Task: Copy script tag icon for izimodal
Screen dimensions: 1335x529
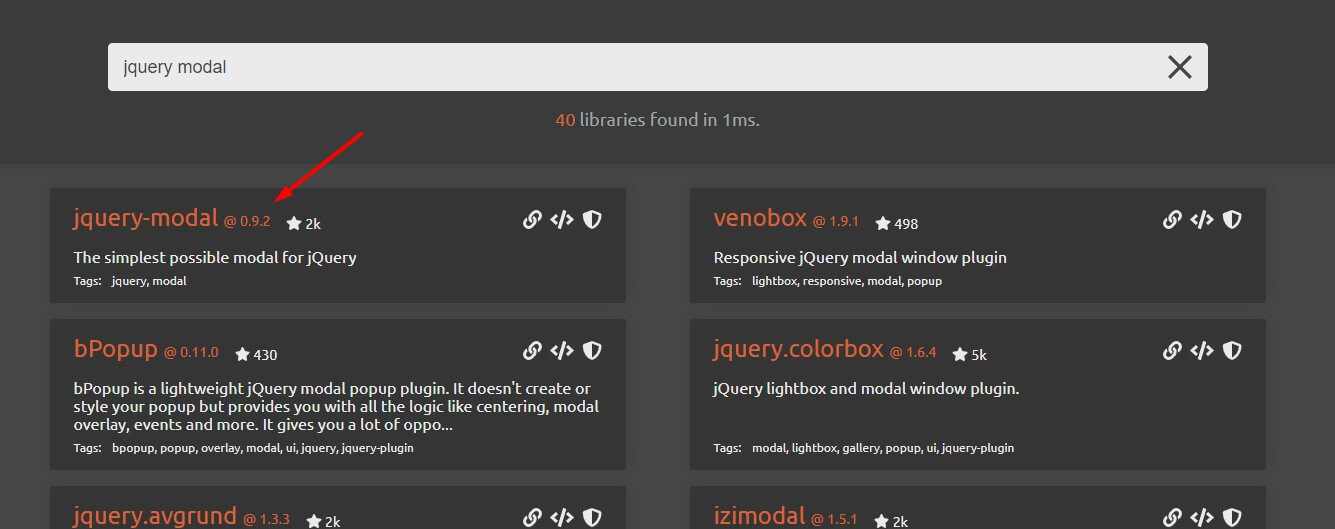Action: (x=1202, y=518)
